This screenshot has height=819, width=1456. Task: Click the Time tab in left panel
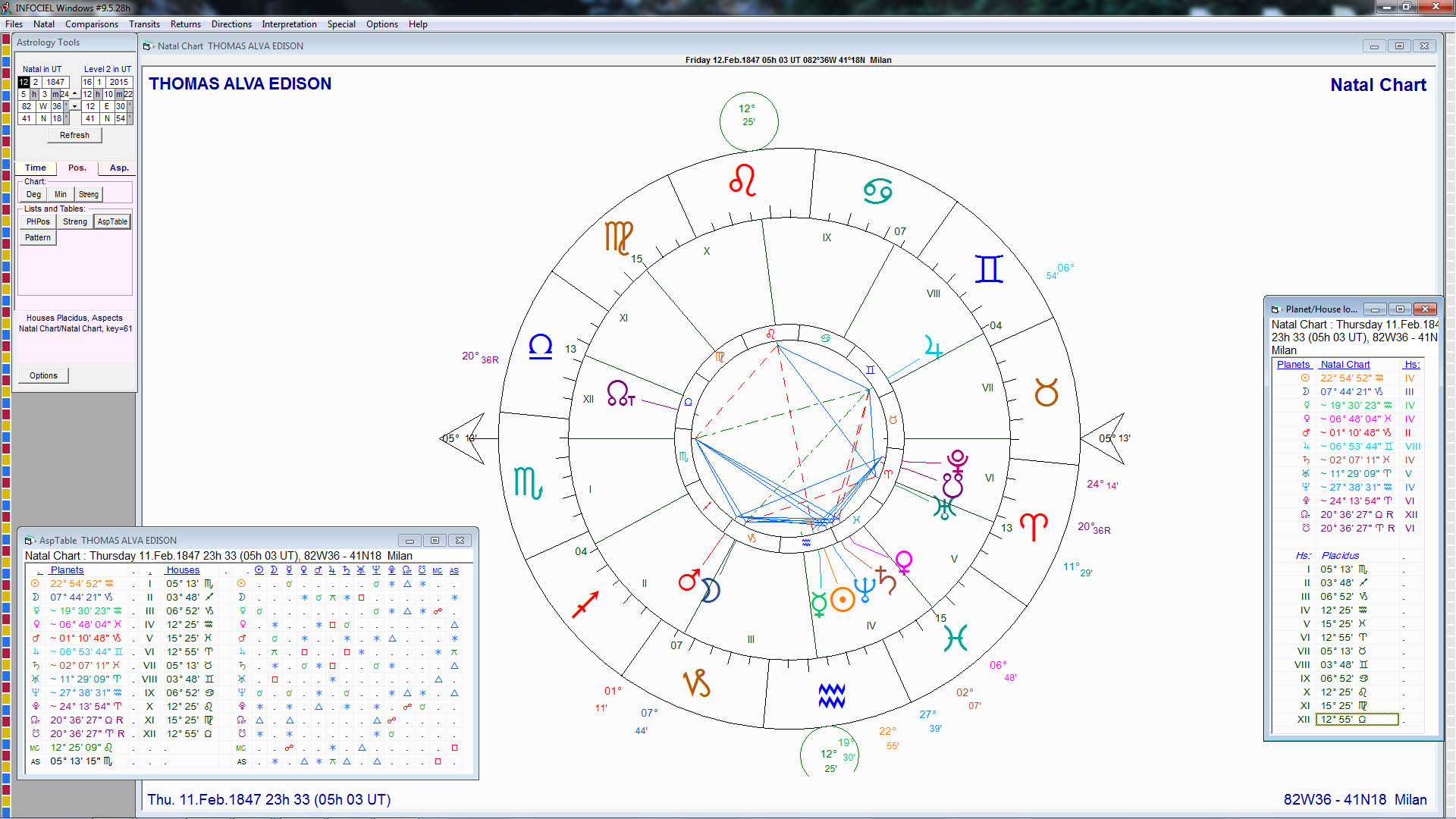point(37,167)
